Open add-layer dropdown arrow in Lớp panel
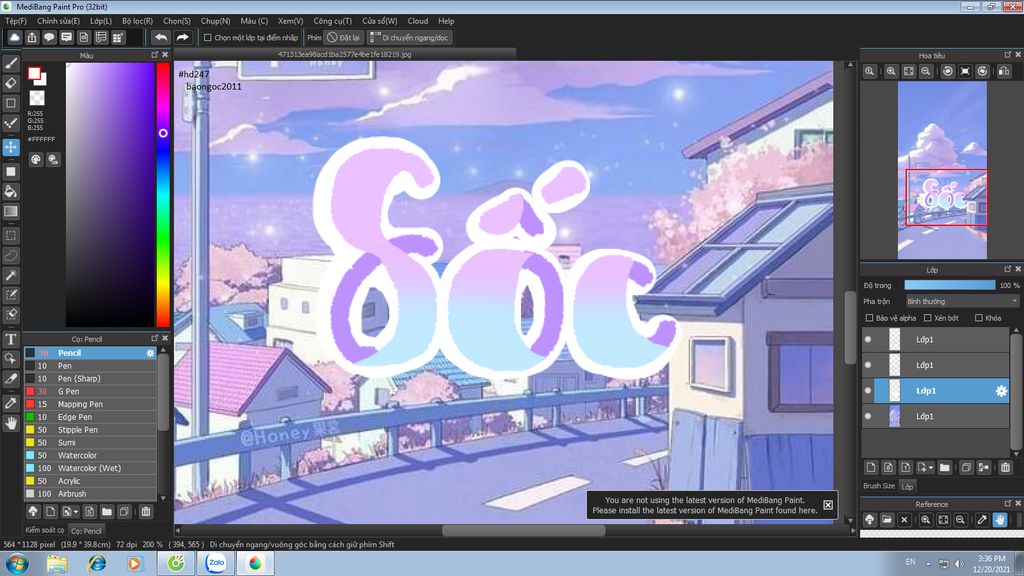The height and width of the screenshot is (576, 1024). pos(930,468)
